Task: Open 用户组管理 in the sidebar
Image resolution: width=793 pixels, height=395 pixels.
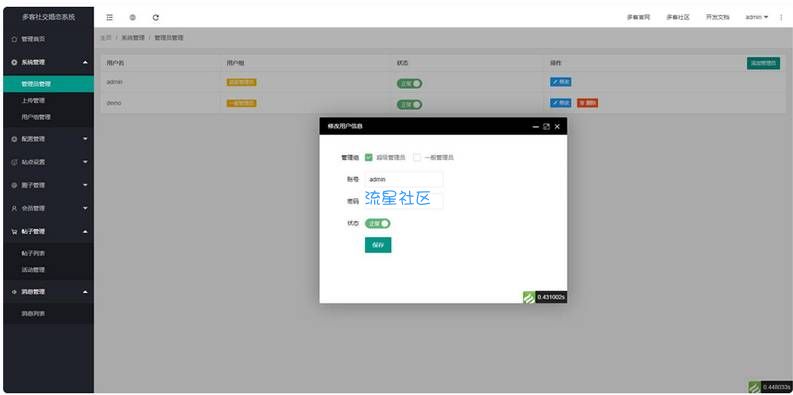Action: pyautogui.click(x=49, y=117)
